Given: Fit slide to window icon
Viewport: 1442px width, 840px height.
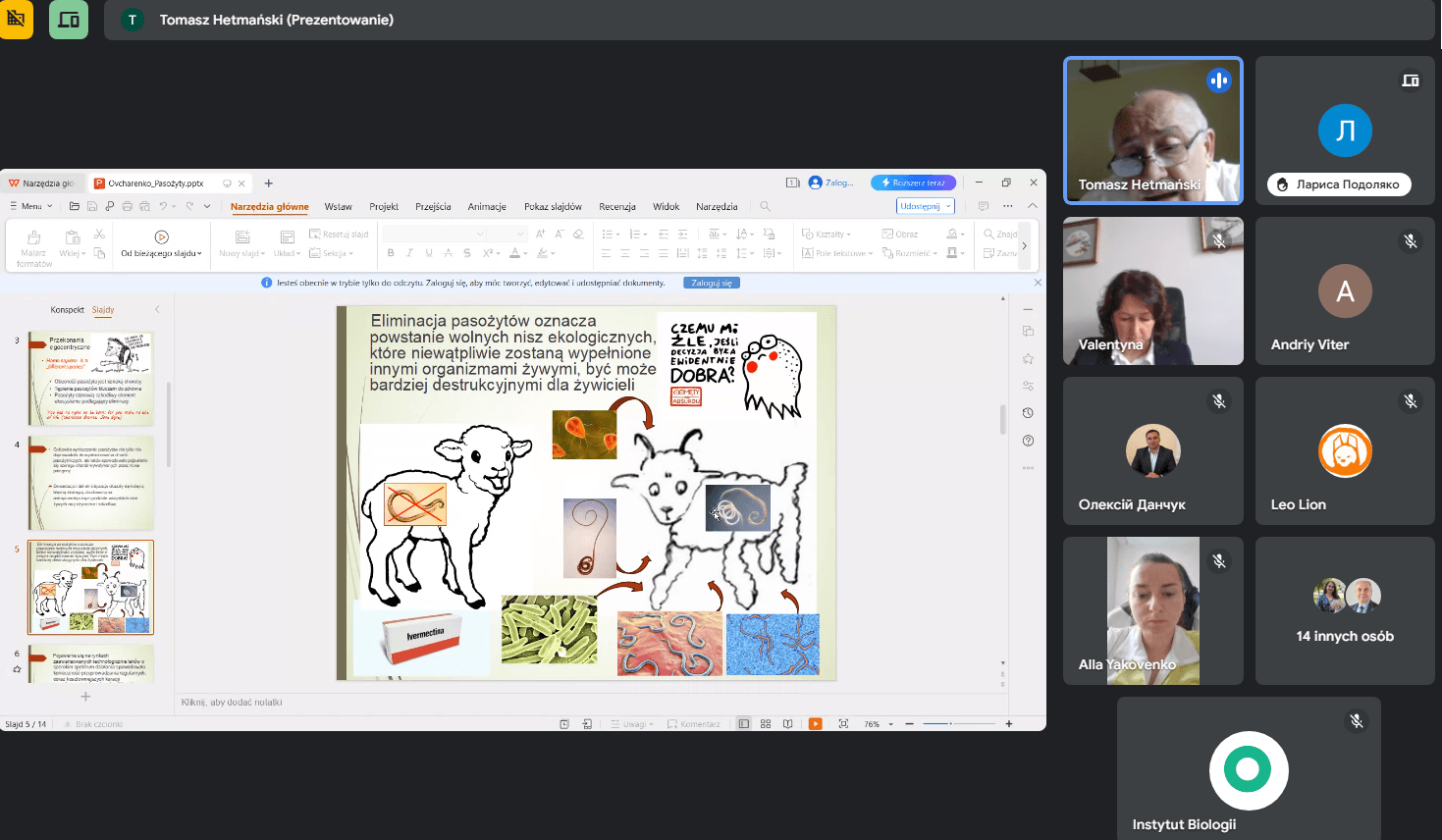Looking at the screenshot, I should (x=843, y=724).
